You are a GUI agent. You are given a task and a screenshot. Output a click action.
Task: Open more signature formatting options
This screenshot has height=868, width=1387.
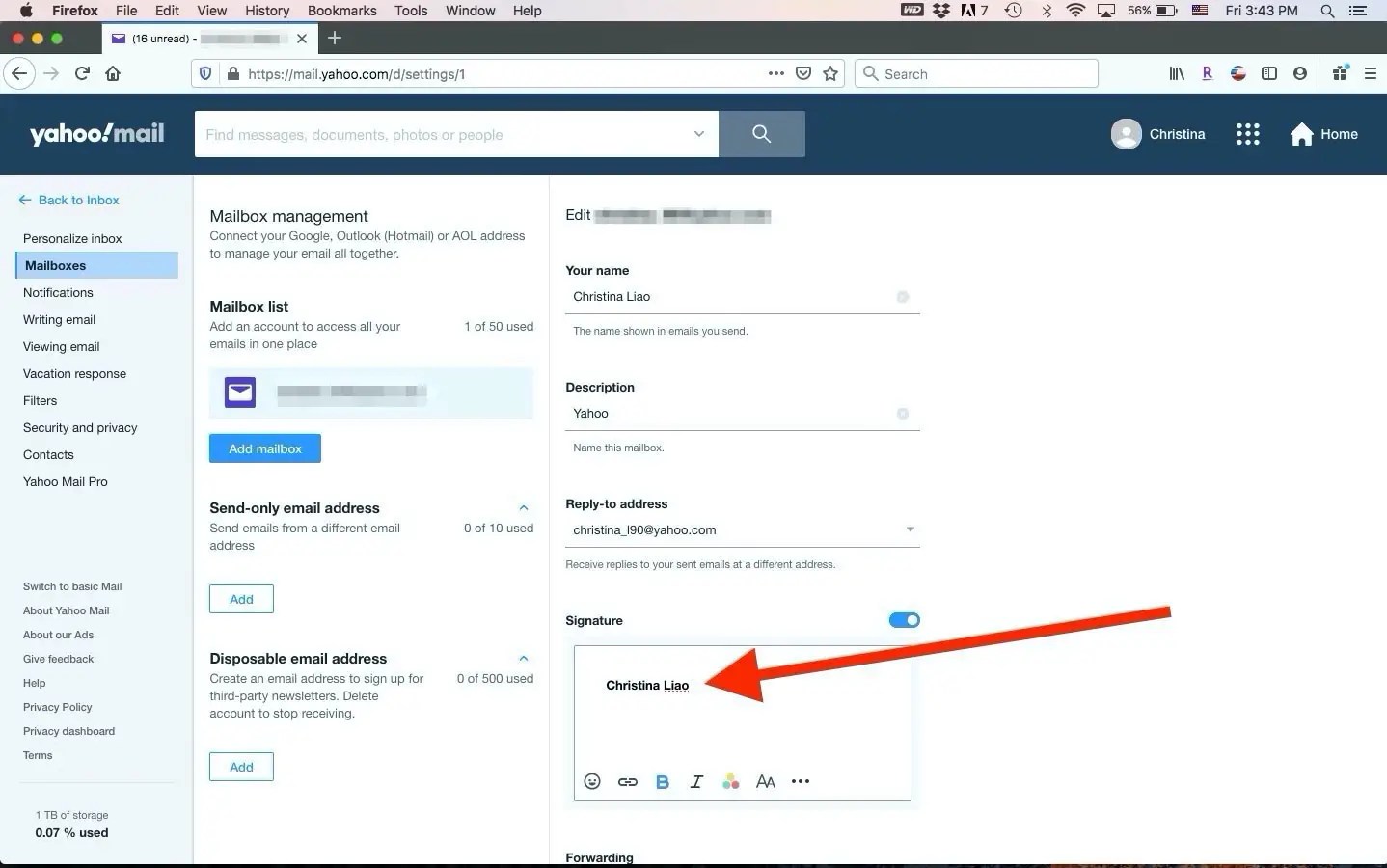(x=801, y=781)
